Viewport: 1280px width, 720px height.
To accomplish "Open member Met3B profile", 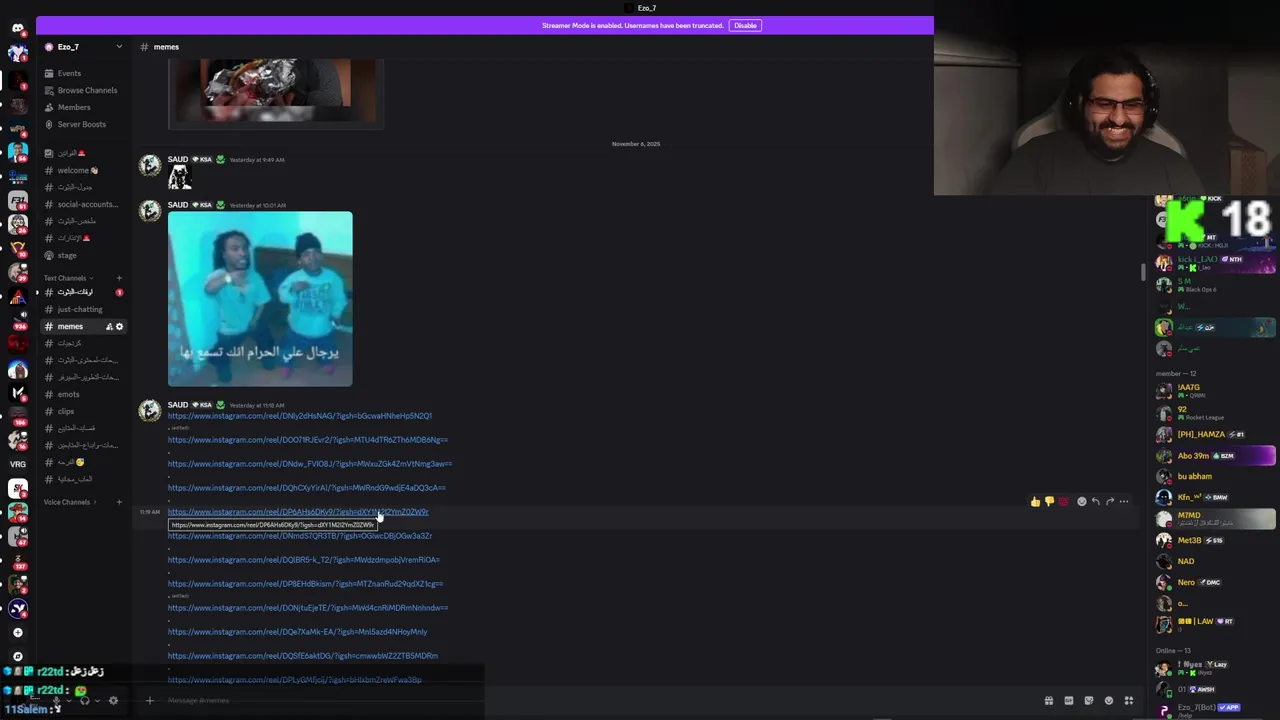I will coord(1215,540).
